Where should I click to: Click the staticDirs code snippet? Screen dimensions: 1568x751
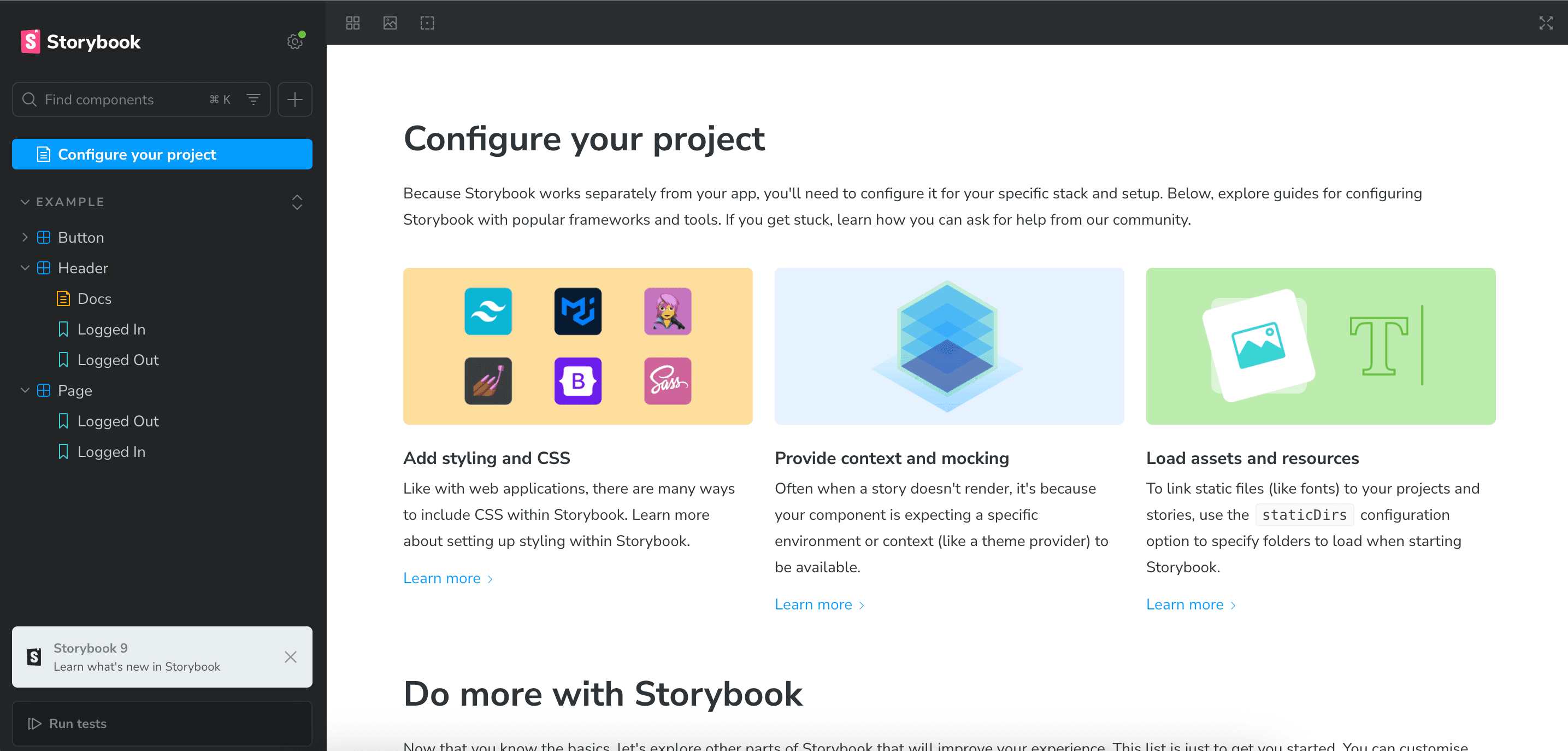(x=1304, y=515)
